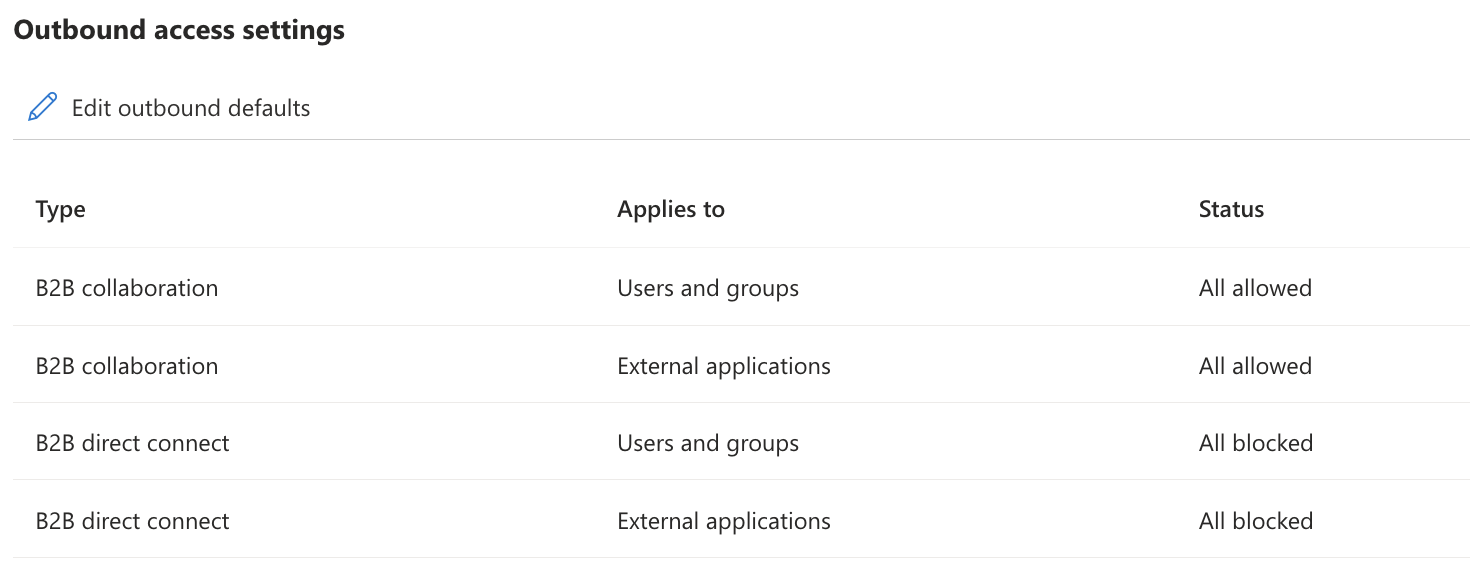1470x570 pixels.
Task: Click All blocked status for direct connect External applications
Action: coord(1256,521)
